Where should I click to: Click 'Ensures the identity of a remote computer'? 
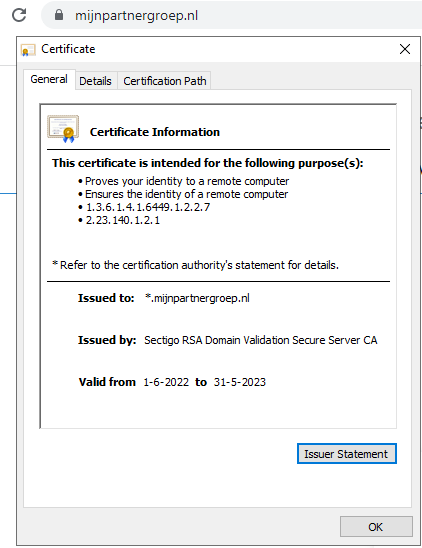click(x=186, y=194)
